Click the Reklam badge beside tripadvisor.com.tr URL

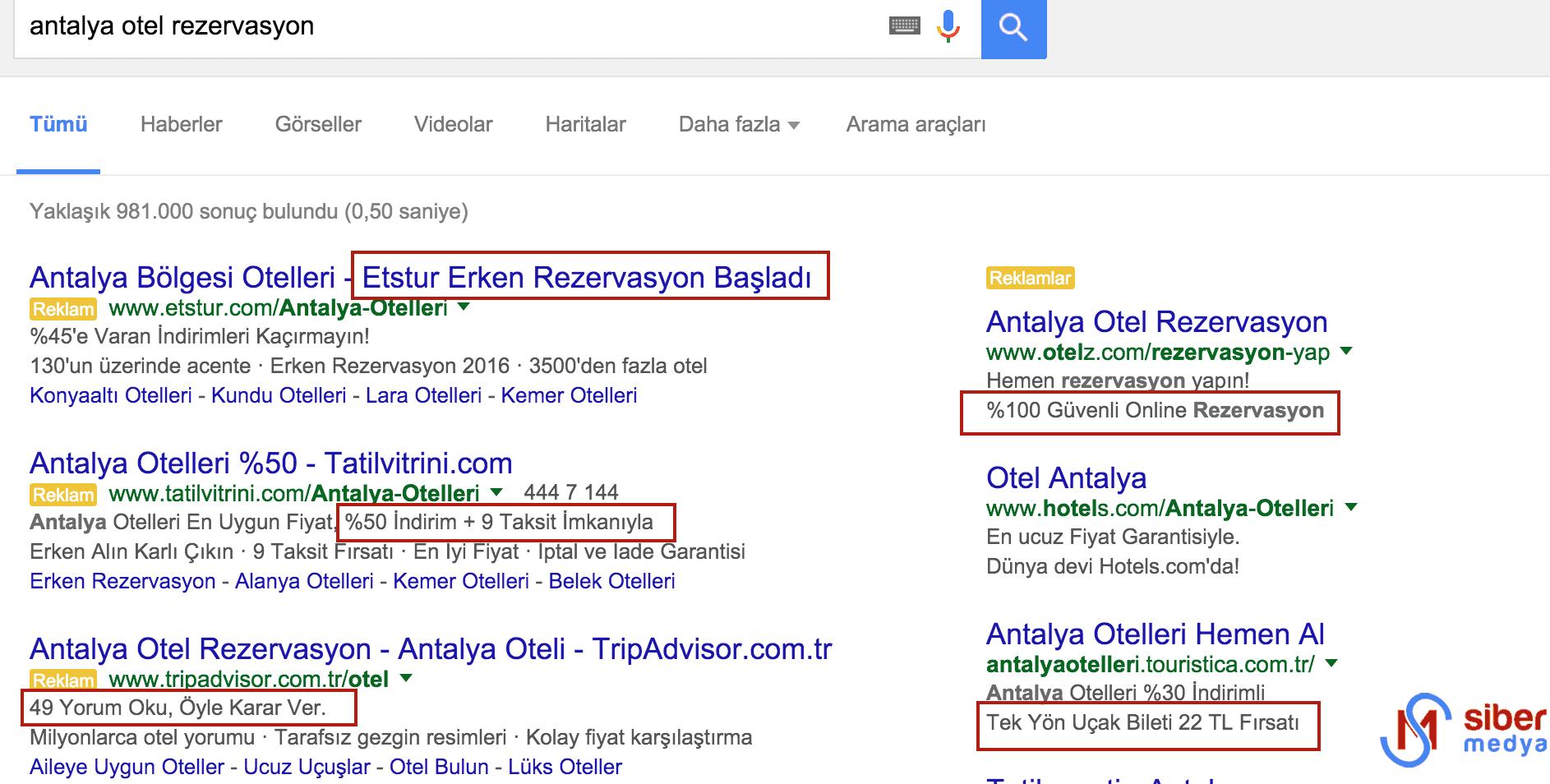63,680
